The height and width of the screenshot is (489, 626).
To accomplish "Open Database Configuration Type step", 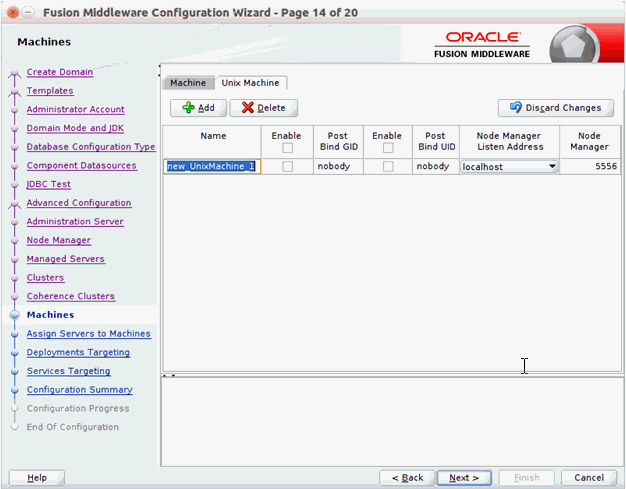I will point(91,147).
